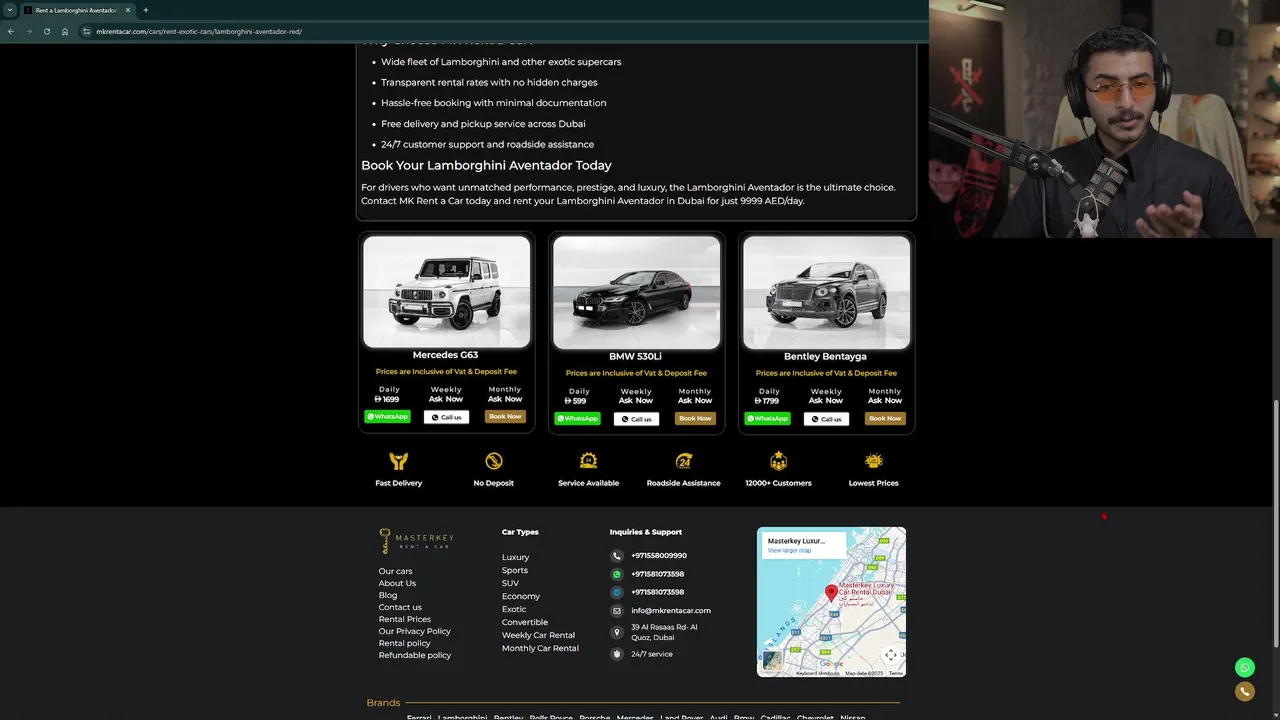Image resolution: width=1280 pixels, height=720 pixels.
Task: Click the phone icon beside +971558009990
Action: (617, 556)
